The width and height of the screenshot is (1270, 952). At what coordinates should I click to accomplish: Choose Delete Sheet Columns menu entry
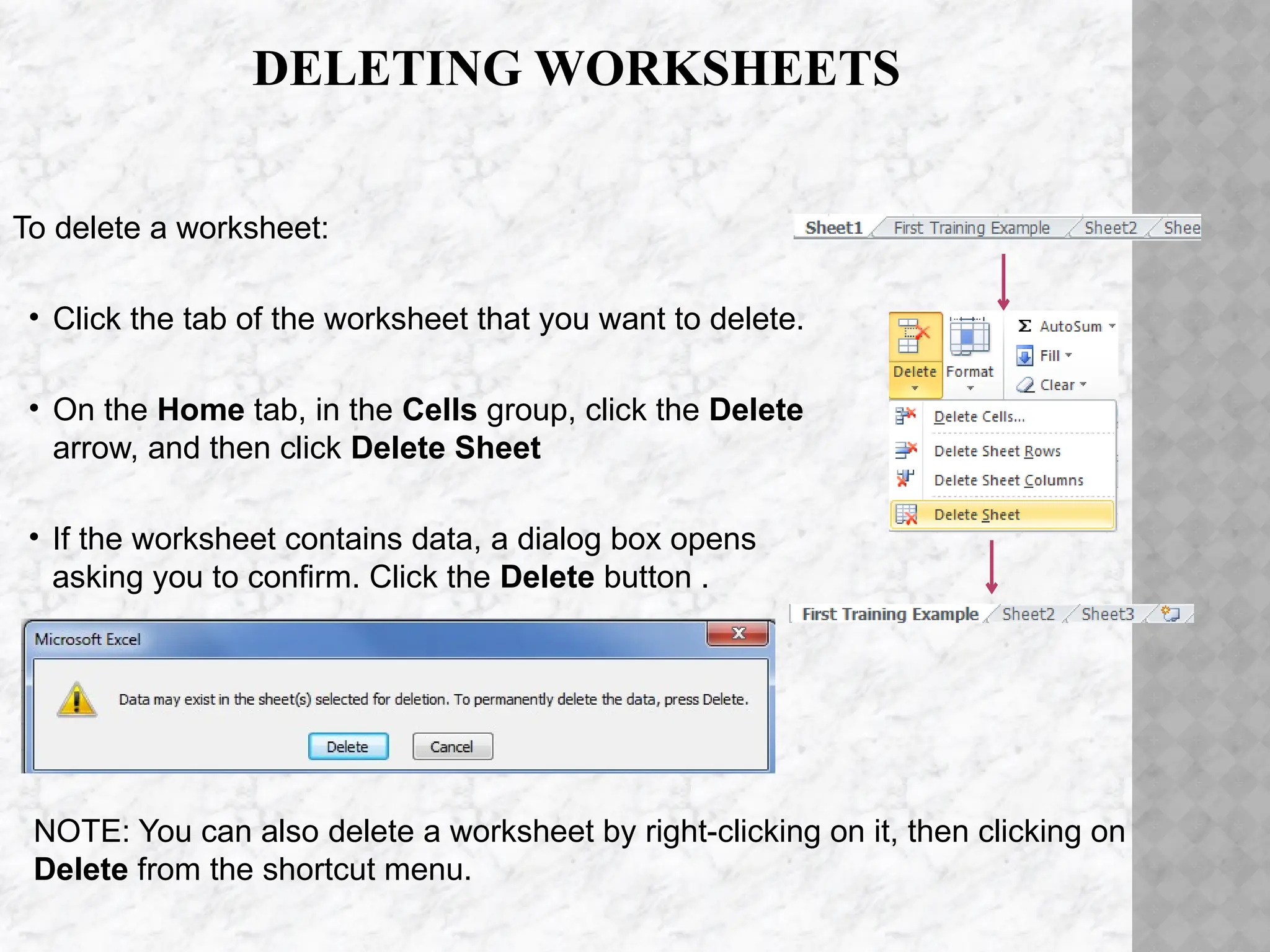coord(1003,480)
